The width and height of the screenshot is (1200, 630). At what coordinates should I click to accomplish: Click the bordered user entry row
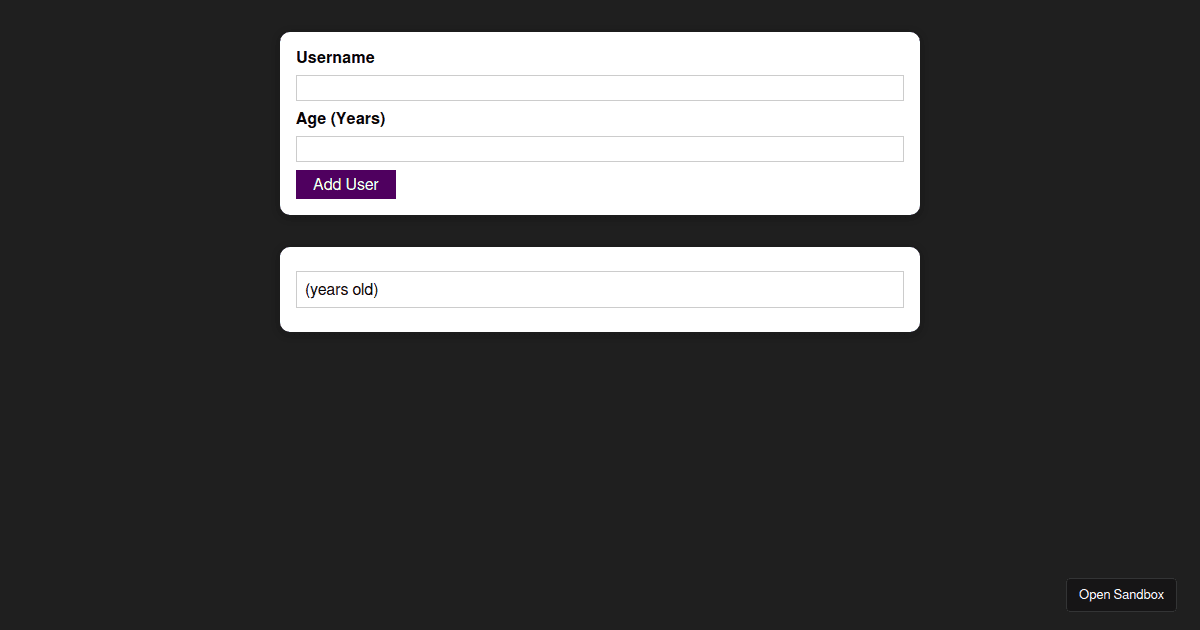[x=599, y=289]
